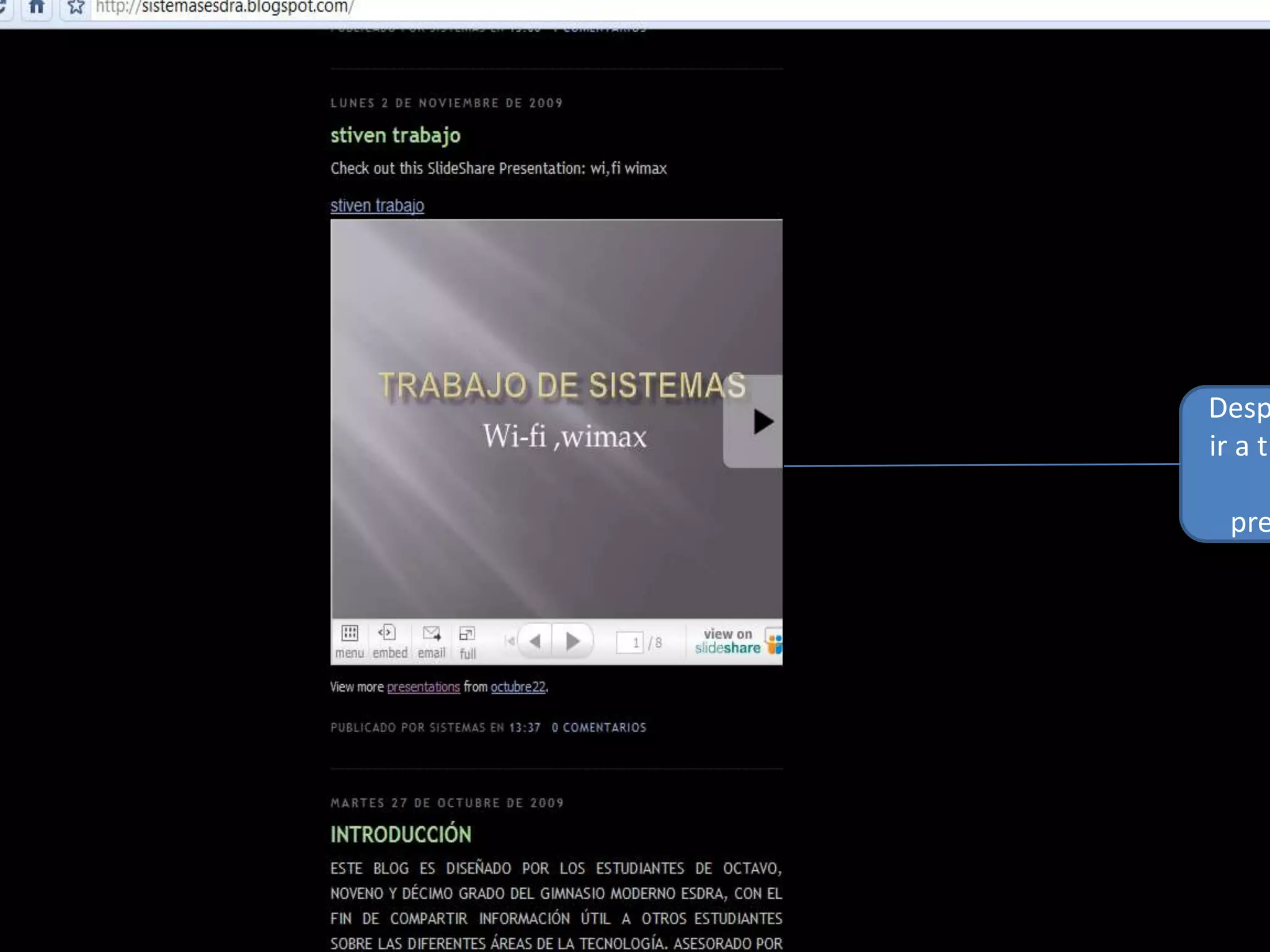
Task: Click the browser address bar URL
Action: (224, 7)
